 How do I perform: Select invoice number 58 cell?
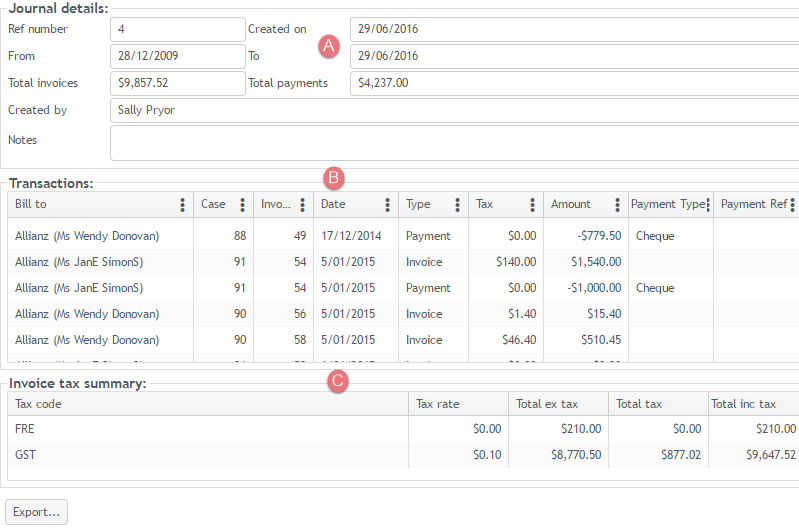coord(300,340)
